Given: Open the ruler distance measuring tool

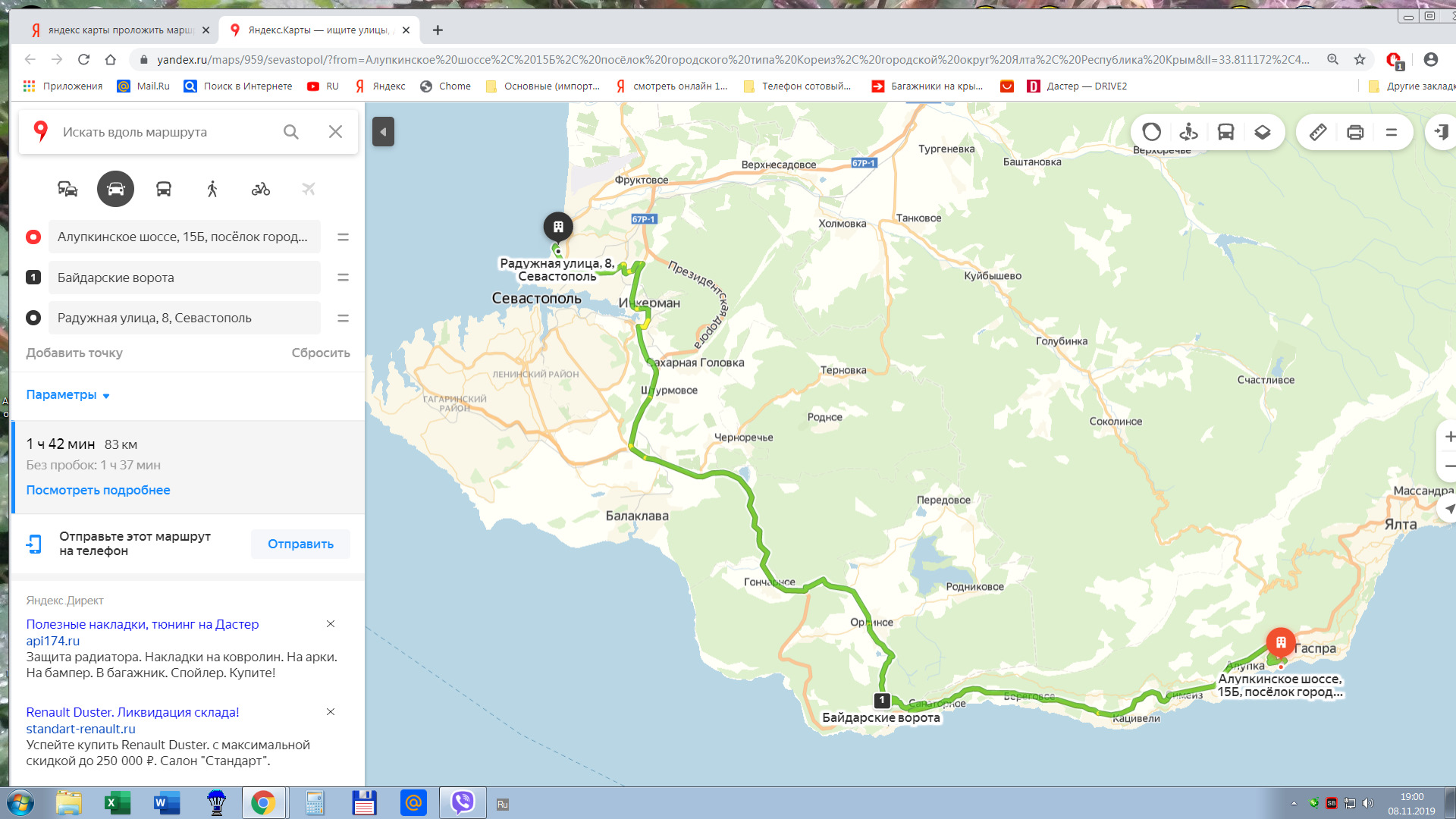Looking at the screenshot, I should coord(1318,132).
